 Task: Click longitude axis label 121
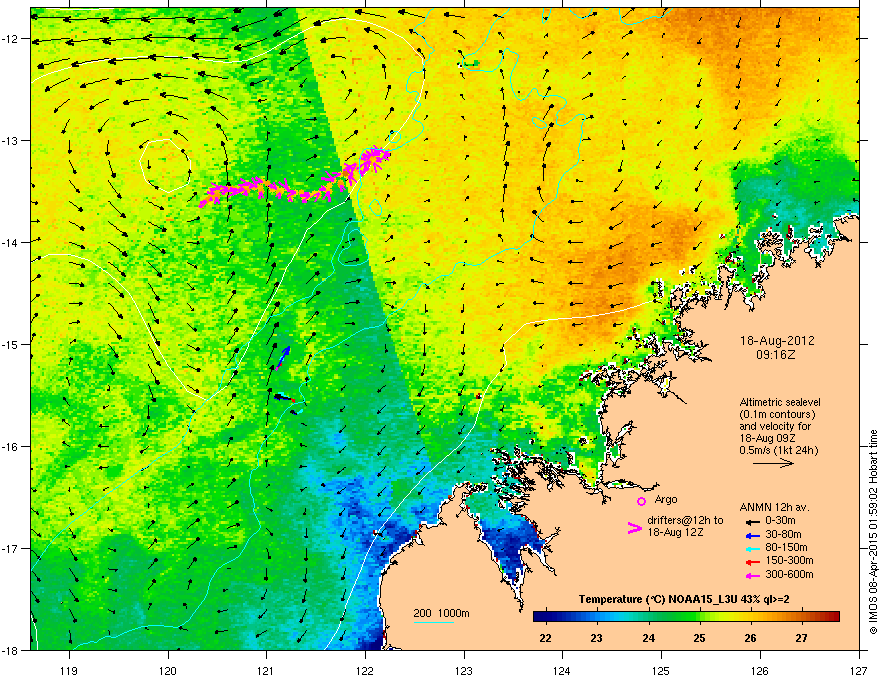[x=266, y=670]
